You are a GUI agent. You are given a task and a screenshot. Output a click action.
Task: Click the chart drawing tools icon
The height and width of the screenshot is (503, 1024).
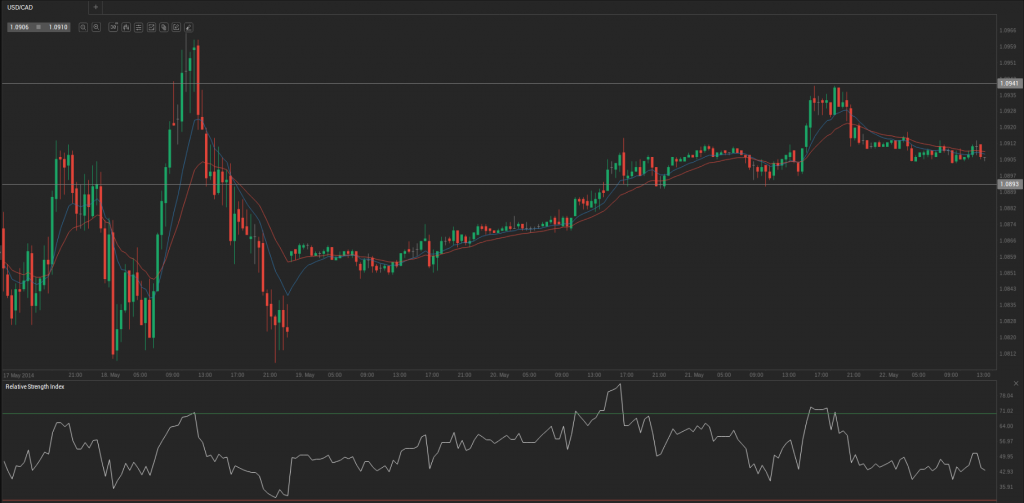(x=152, y=27)
